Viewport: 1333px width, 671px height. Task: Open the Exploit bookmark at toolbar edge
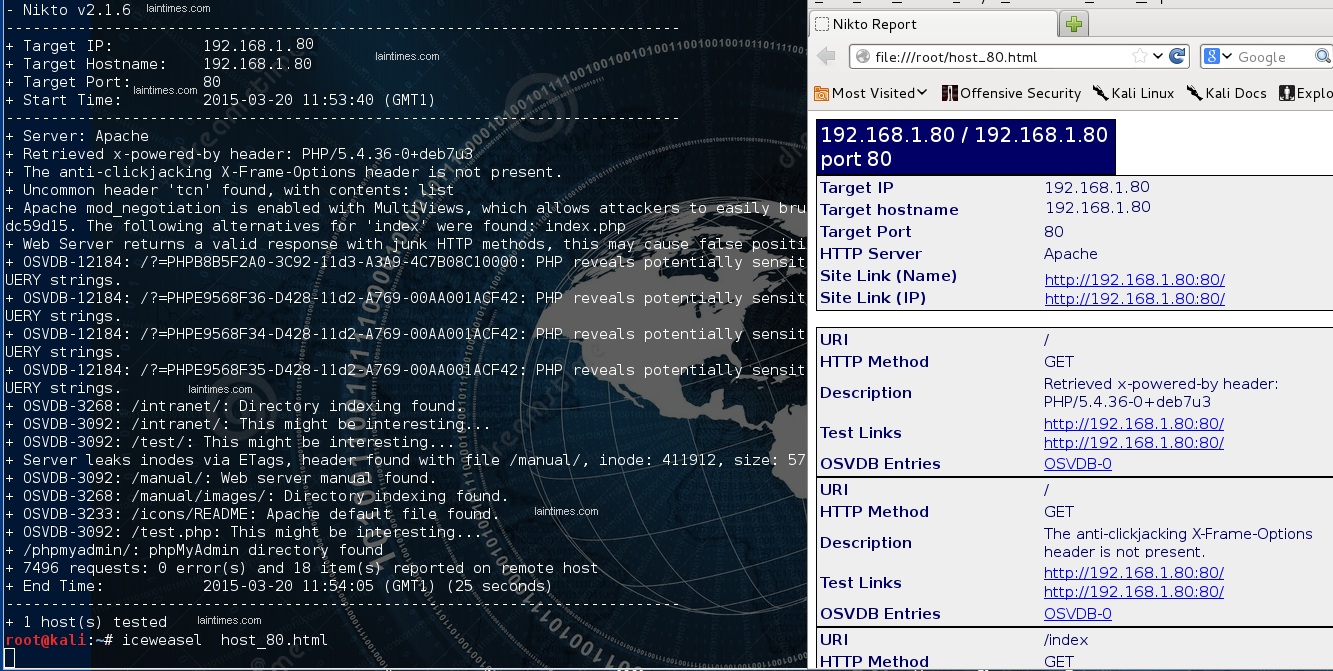(1306, 93)
